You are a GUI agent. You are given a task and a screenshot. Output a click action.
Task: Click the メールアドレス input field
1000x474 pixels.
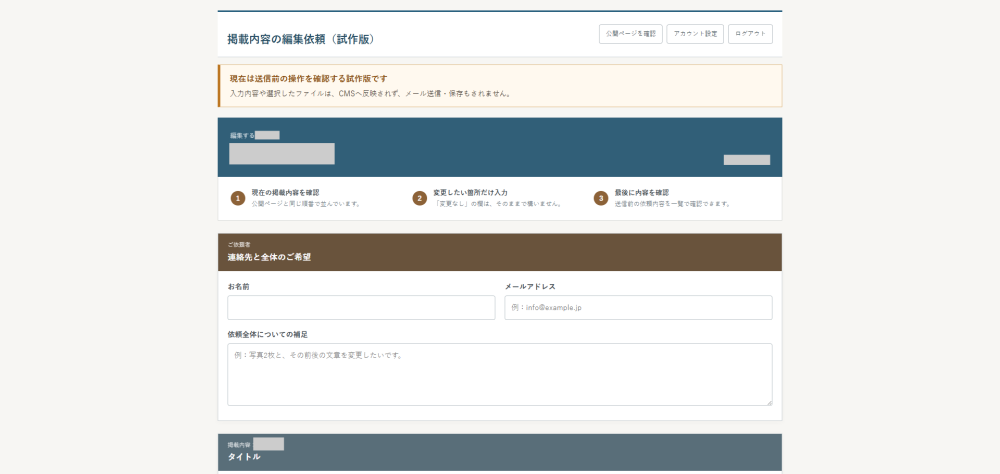(x=638, y=307)
